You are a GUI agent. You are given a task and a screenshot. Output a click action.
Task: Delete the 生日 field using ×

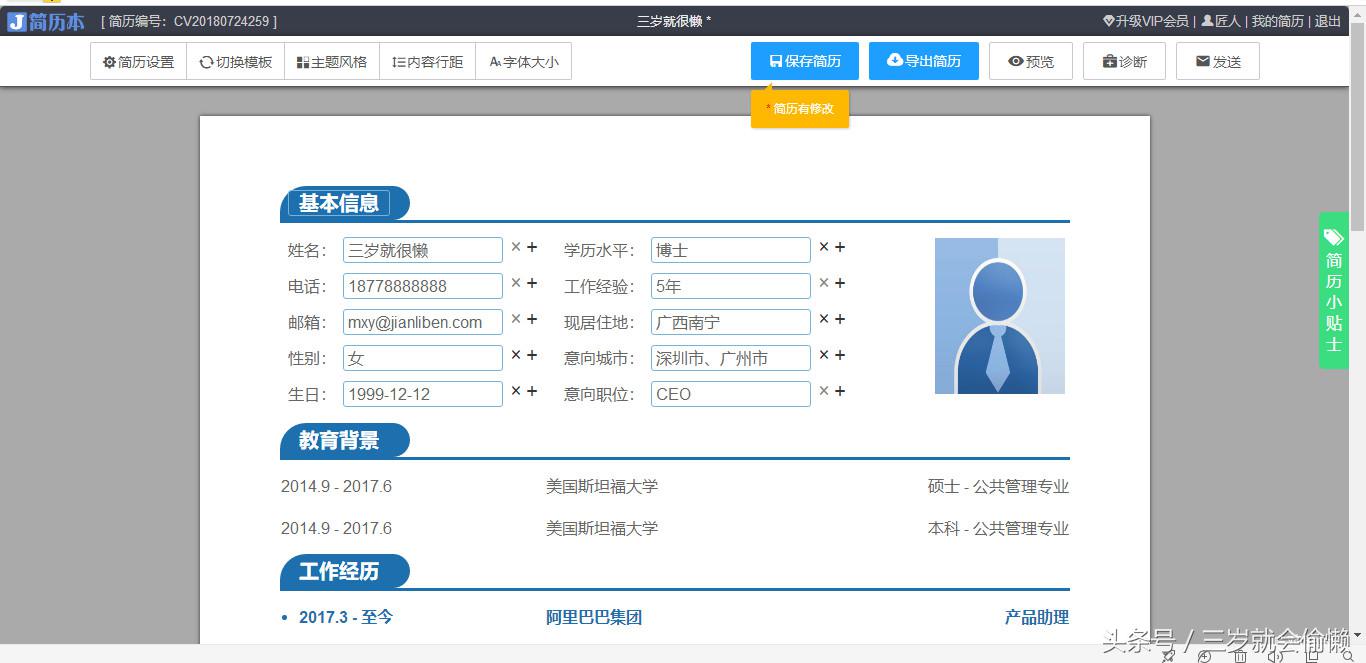(516, 390)
